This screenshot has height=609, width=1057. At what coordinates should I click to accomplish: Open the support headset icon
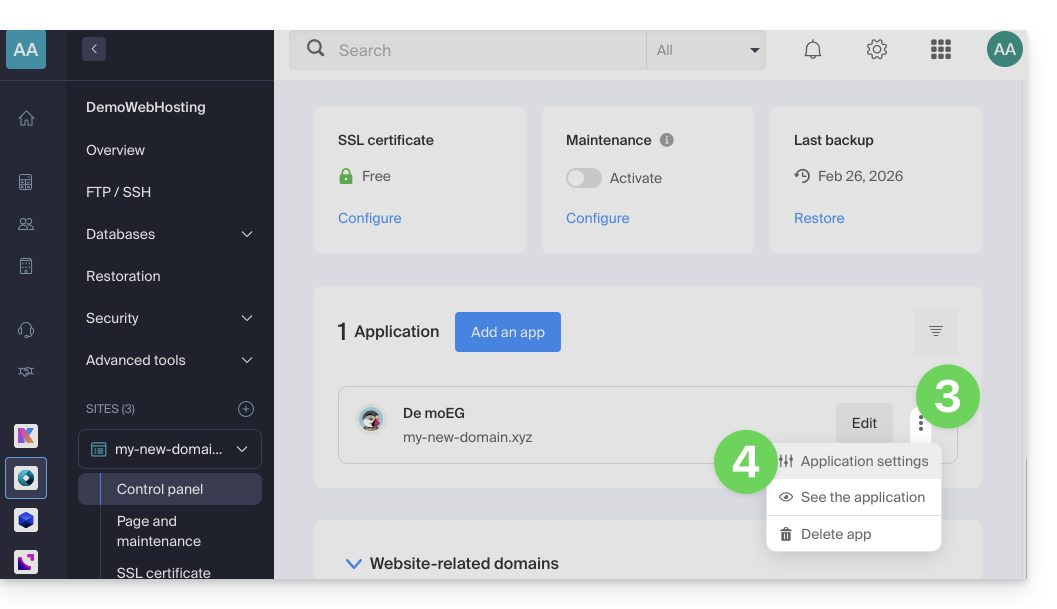pyautogui.click(x=26, y=330)
